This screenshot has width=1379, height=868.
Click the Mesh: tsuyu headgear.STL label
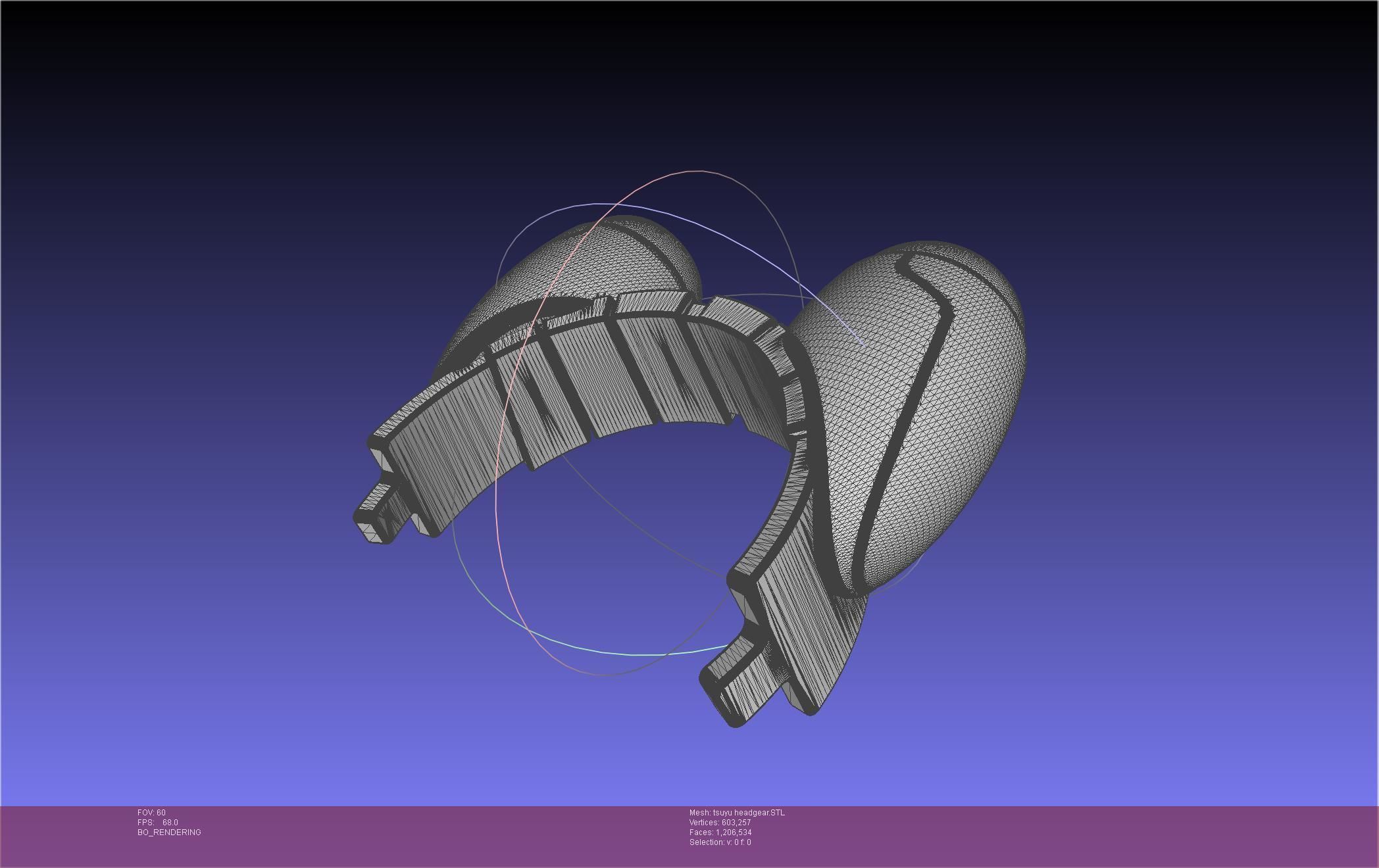(737, 813)
